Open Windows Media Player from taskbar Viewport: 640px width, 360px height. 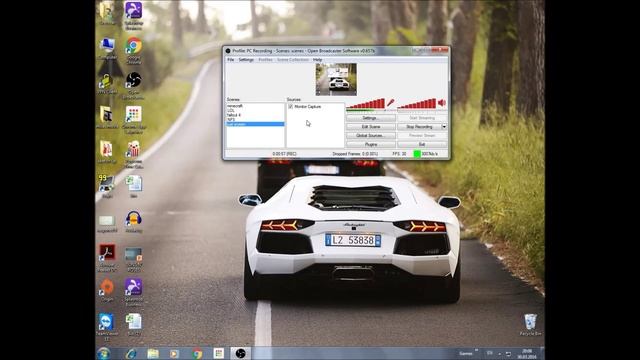(x=175, y=353)
